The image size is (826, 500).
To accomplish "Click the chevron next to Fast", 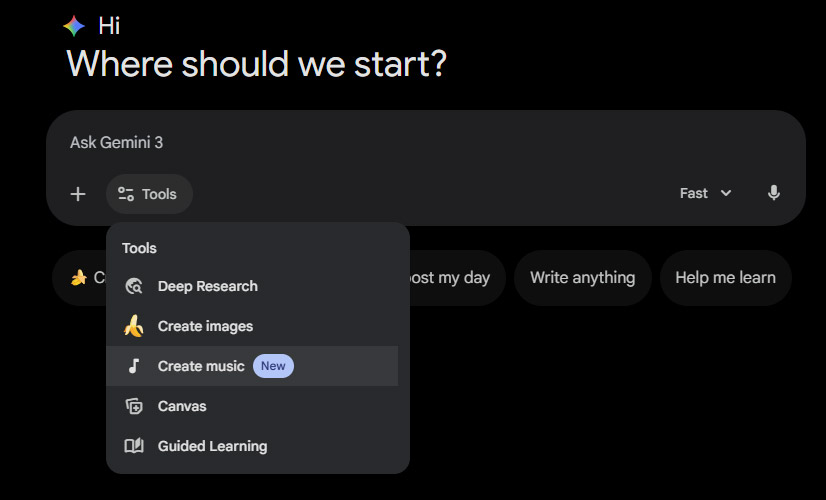I will [x=726, y=193].
